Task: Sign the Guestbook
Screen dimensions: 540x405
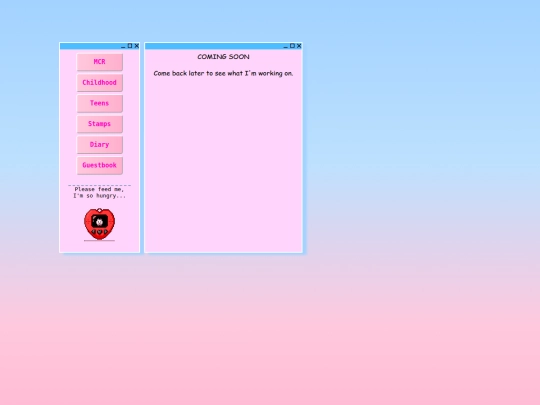Action: click(x=100, y=165)
